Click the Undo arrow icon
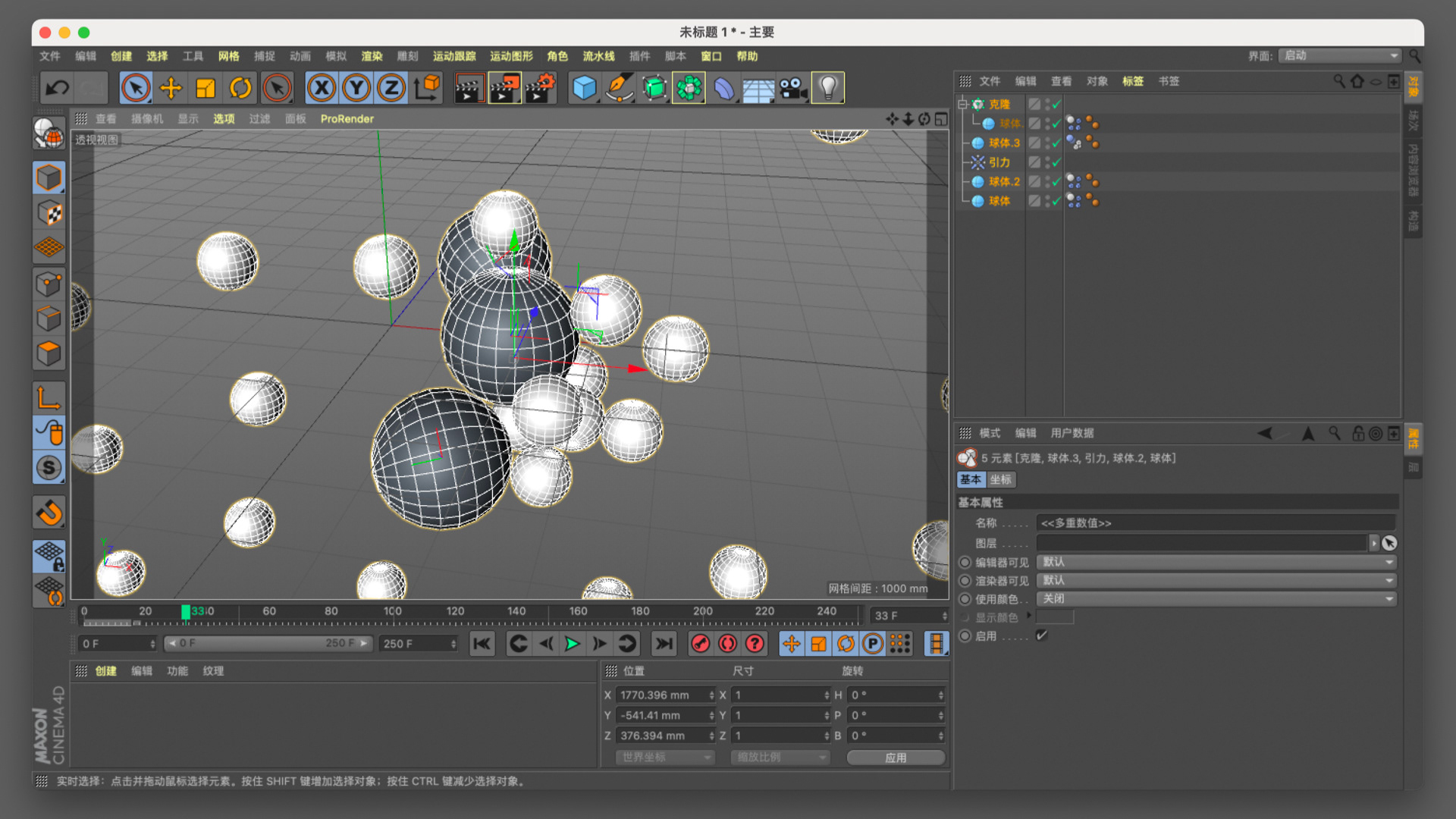Viewport: 1456px width, 819px height. tap(57, 88)
